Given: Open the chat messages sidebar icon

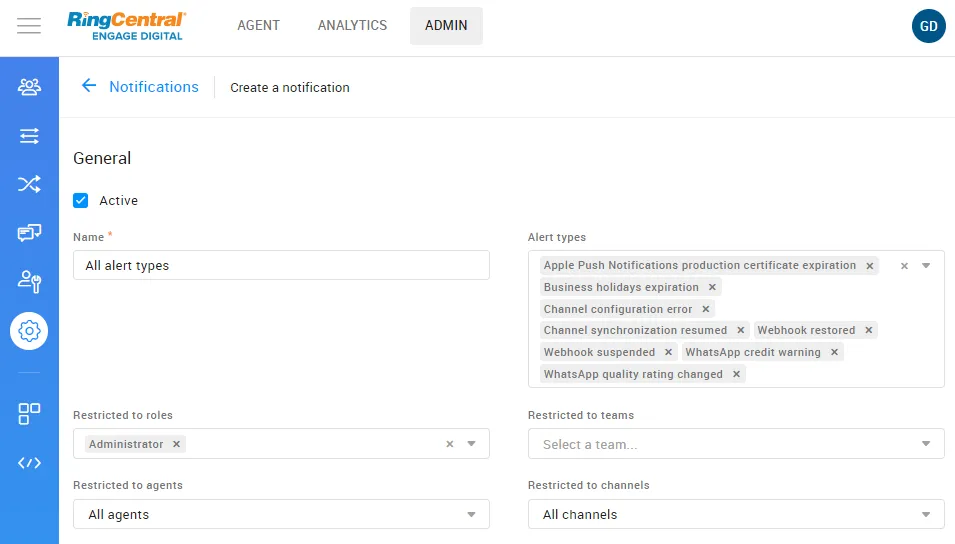Looking at the screenshot, I should click(29, 233).
